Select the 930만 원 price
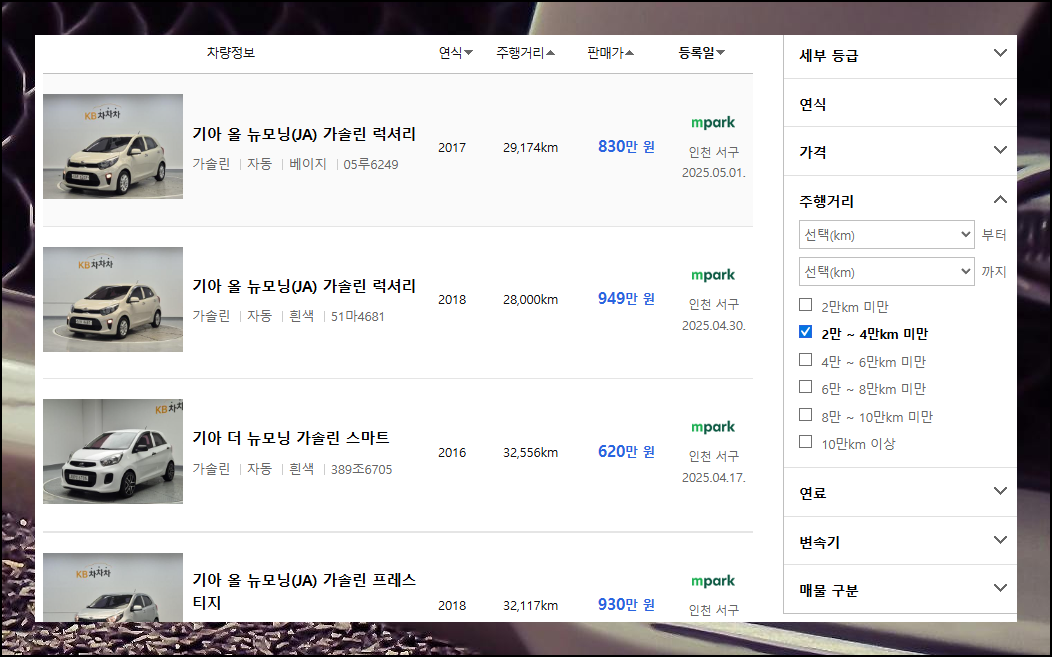Image resolution: width=1052 pixels, height=657 pixels. point(626,605)
